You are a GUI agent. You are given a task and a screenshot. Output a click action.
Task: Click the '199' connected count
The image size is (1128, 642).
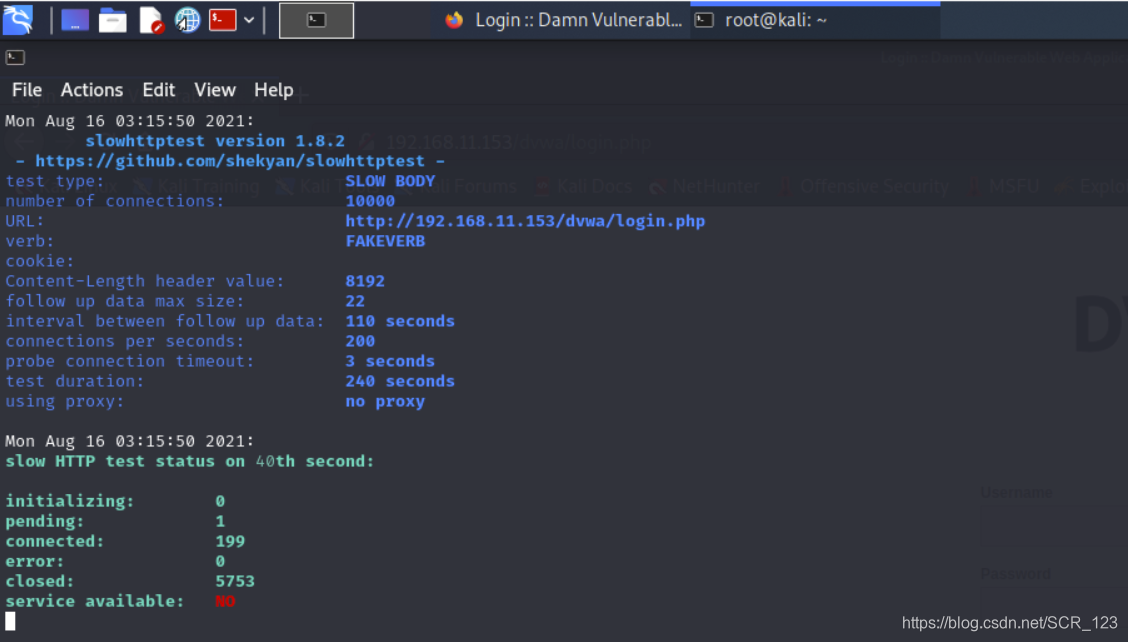(230, 541)
